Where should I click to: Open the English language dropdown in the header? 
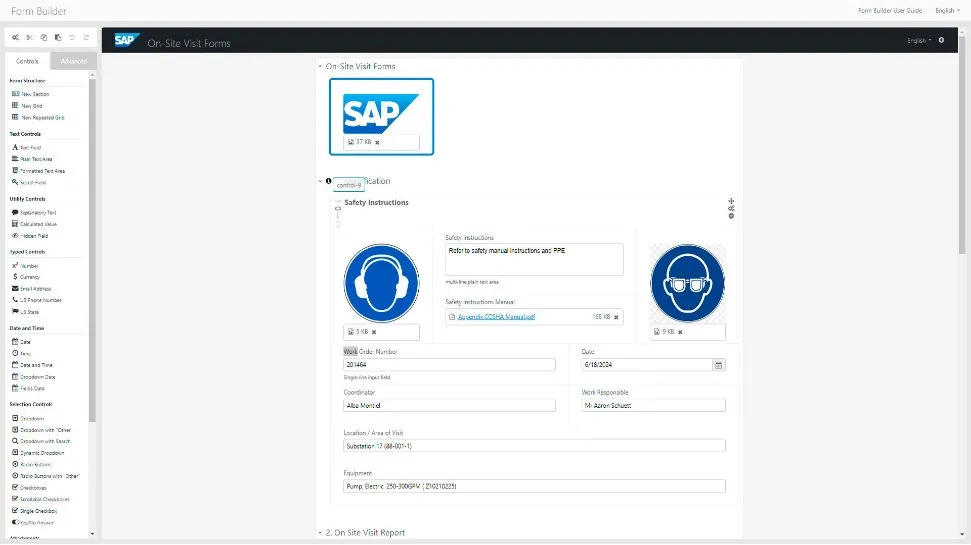[946, 10]
